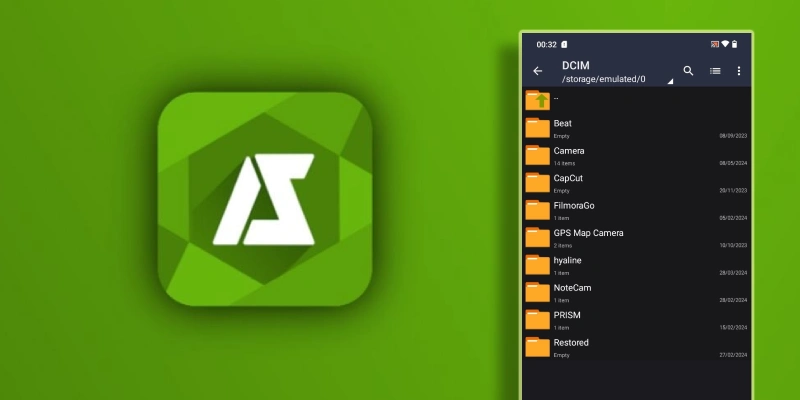Tap the Wi-Fi status icon
The width and height of the screenshot is (800, 400).
725,44
